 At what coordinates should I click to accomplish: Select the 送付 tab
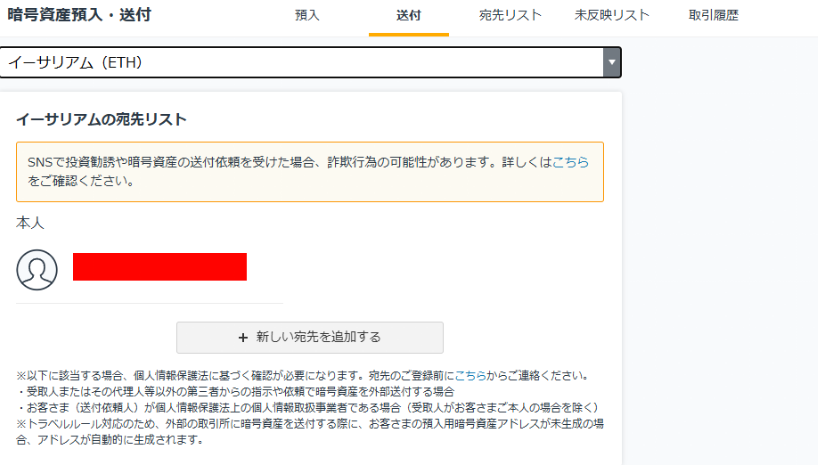tap(408, 16)
